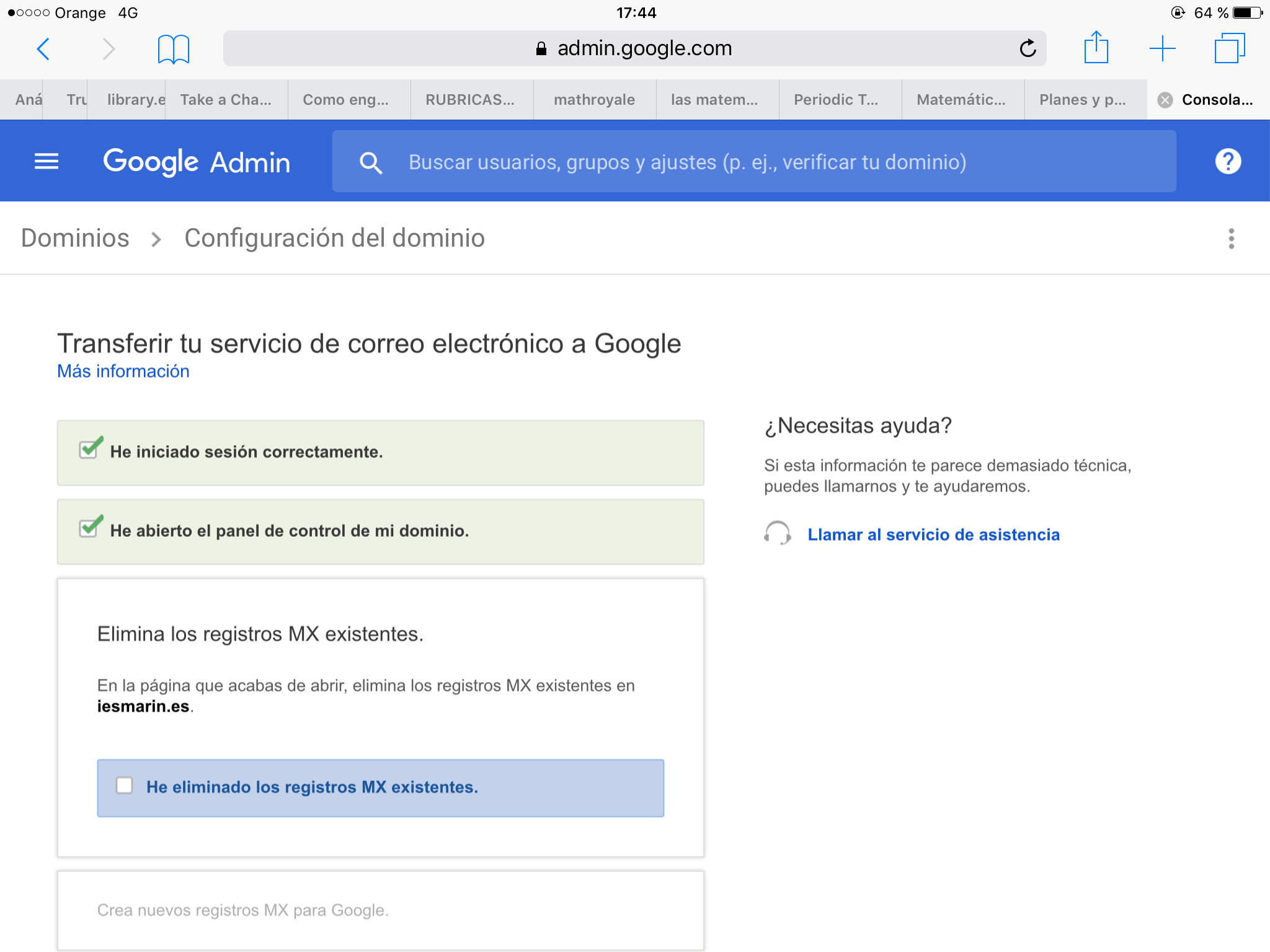Open the hamburger main menu
1270x952 pixels.
(47, 162)
